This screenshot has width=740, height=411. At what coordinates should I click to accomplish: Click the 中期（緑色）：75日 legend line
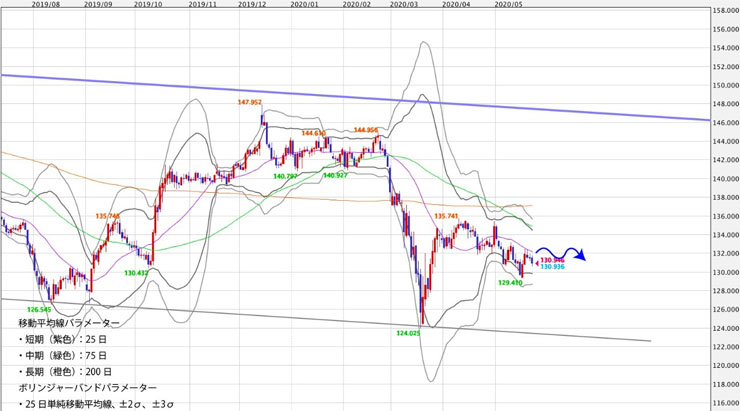tap(63, 355)
